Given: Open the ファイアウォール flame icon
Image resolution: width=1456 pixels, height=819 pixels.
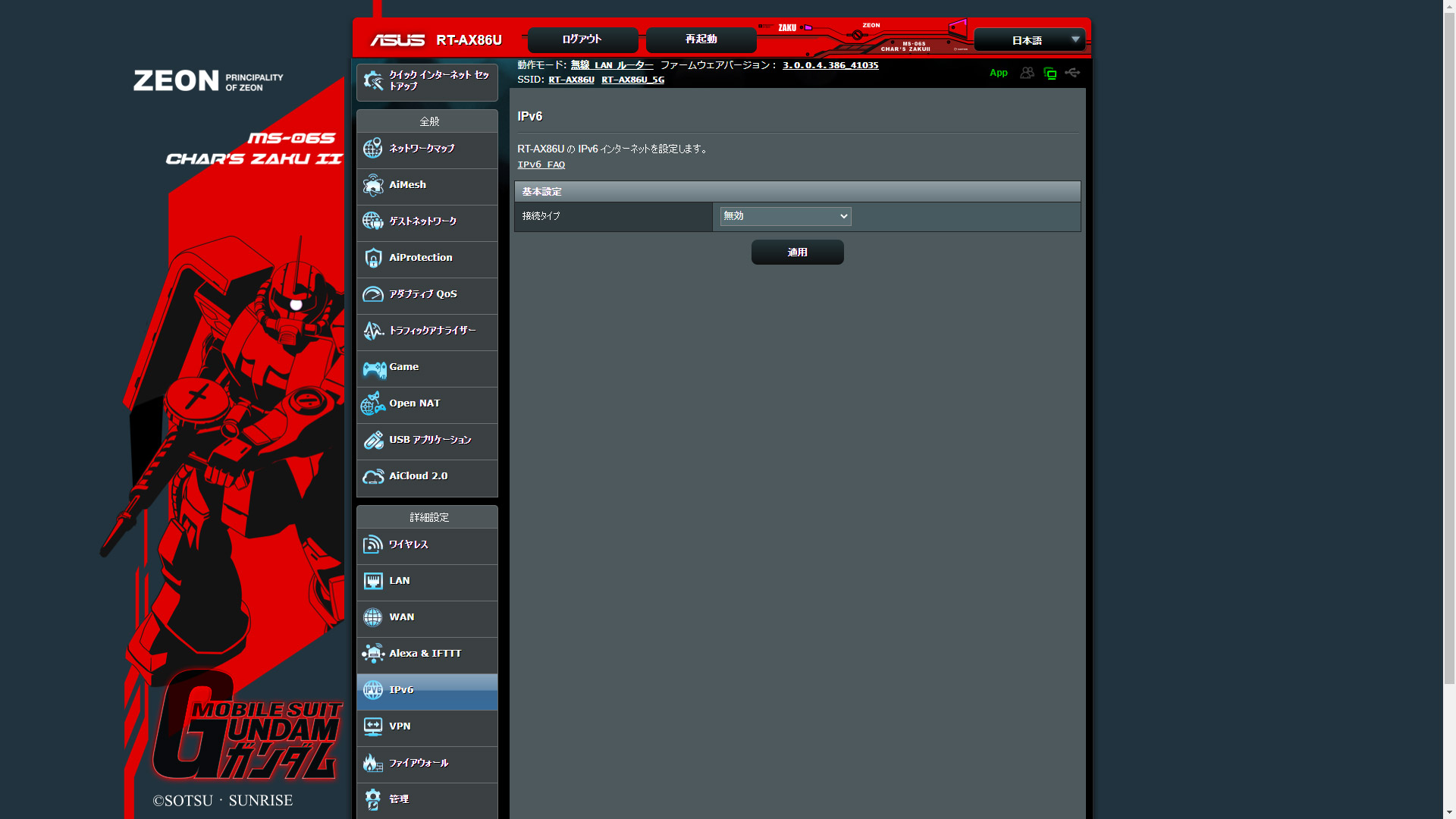Looking at the screenshot, I should tap(373, 763).
